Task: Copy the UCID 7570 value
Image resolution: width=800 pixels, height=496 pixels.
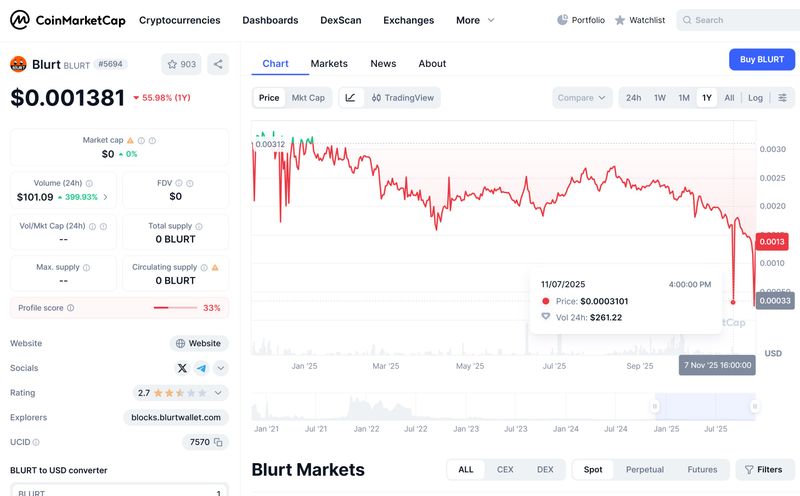Action: click(x=219, y=442)
